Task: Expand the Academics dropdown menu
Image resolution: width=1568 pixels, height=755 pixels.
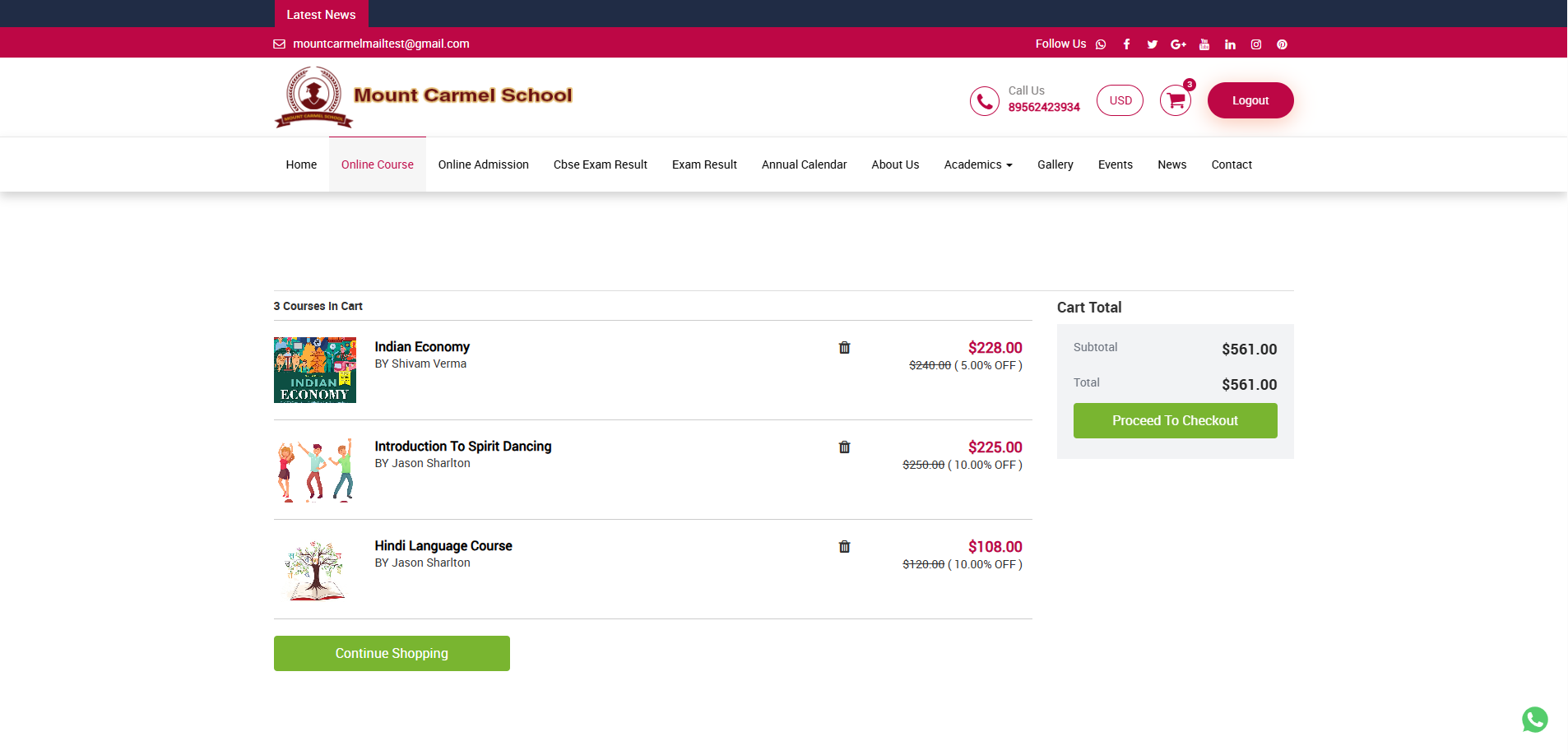Action: pos(978,164)
